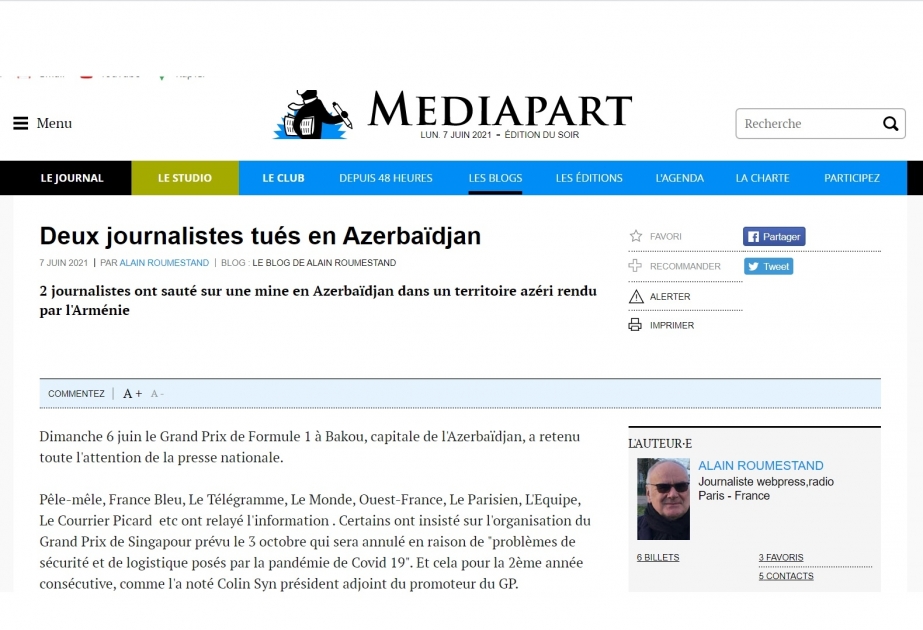The width and height of the screenshot is (923, 630).
Task: Select Depuis 48 heures menu item
Action: pyautogui.click(x=386, y=178)
